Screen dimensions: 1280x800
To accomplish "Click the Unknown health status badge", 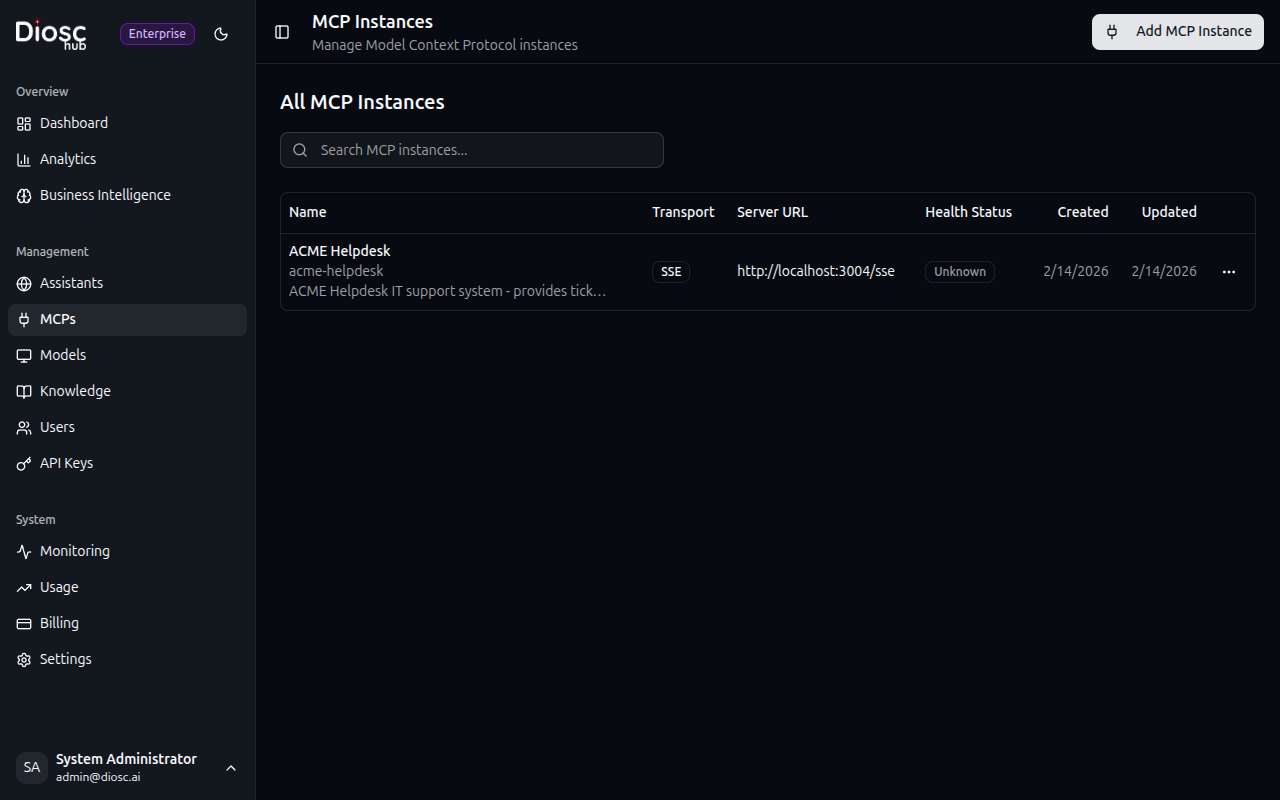I will 959,271.
